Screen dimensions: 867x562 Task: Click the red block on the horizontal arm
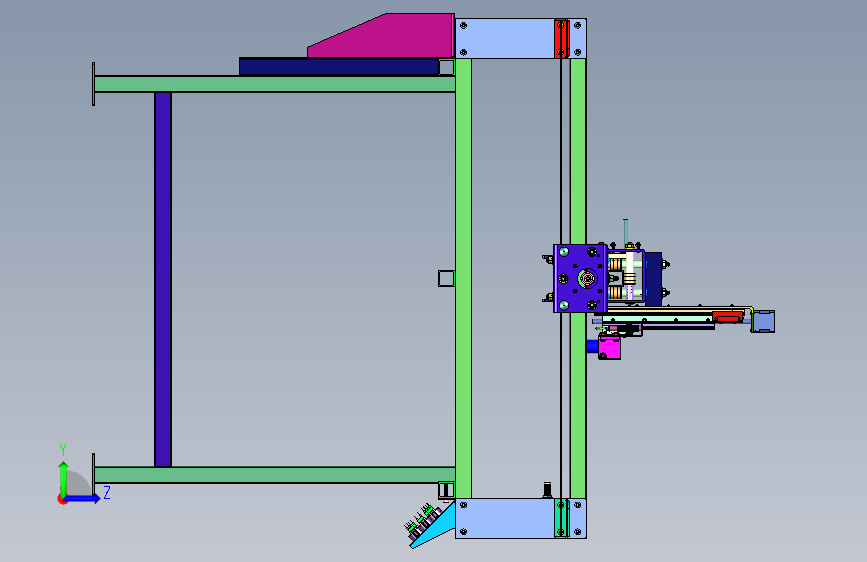point(727,317)
